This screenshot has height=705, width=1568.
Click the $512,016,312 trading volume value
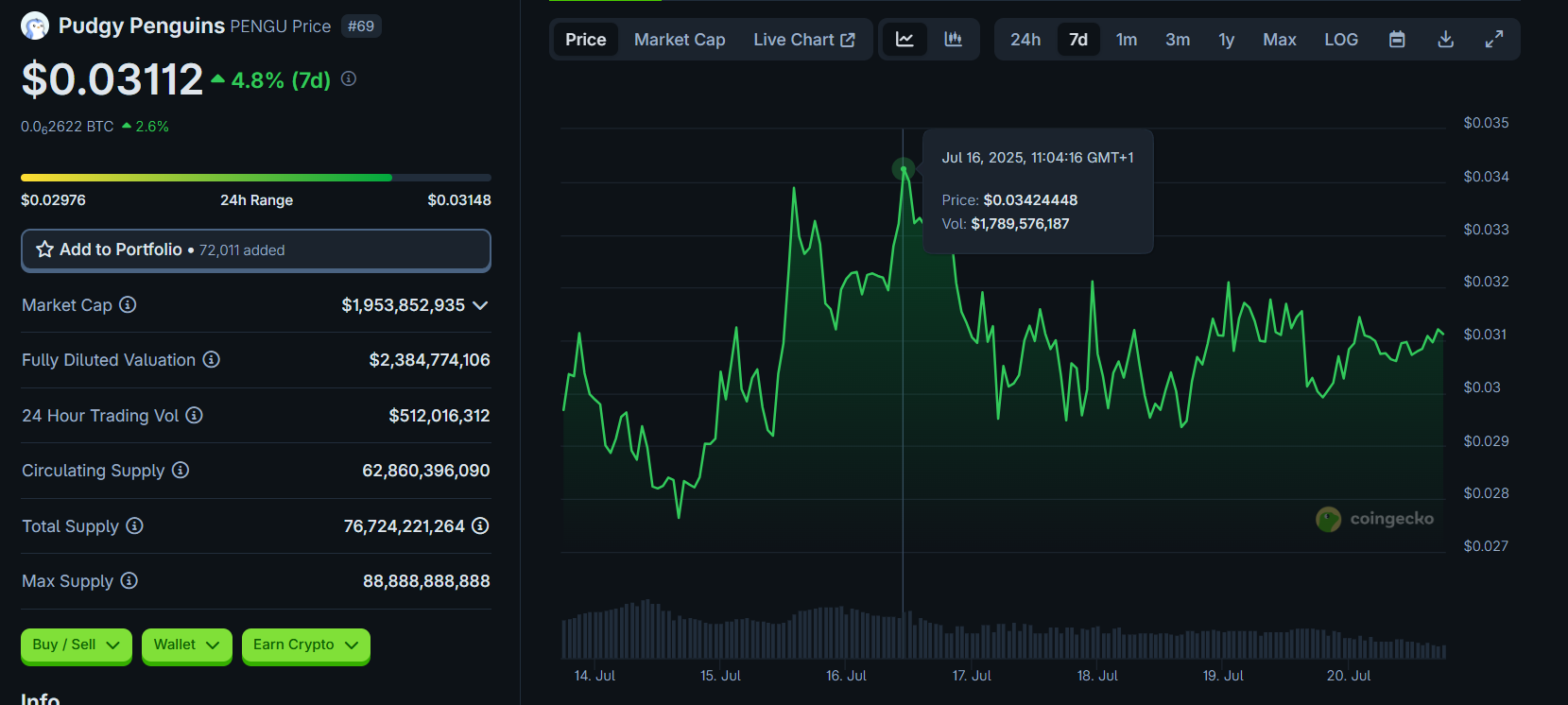click(x=439, y=416)
